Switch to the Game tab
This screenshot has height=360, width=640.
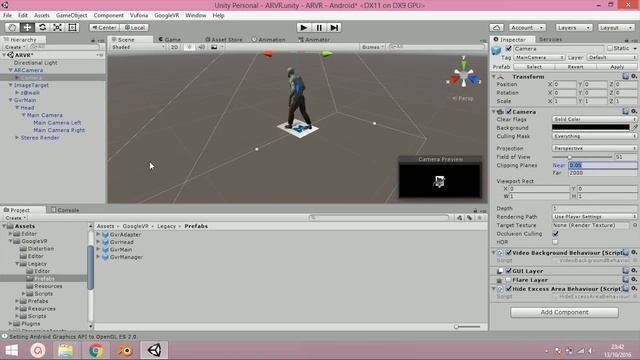170,40
